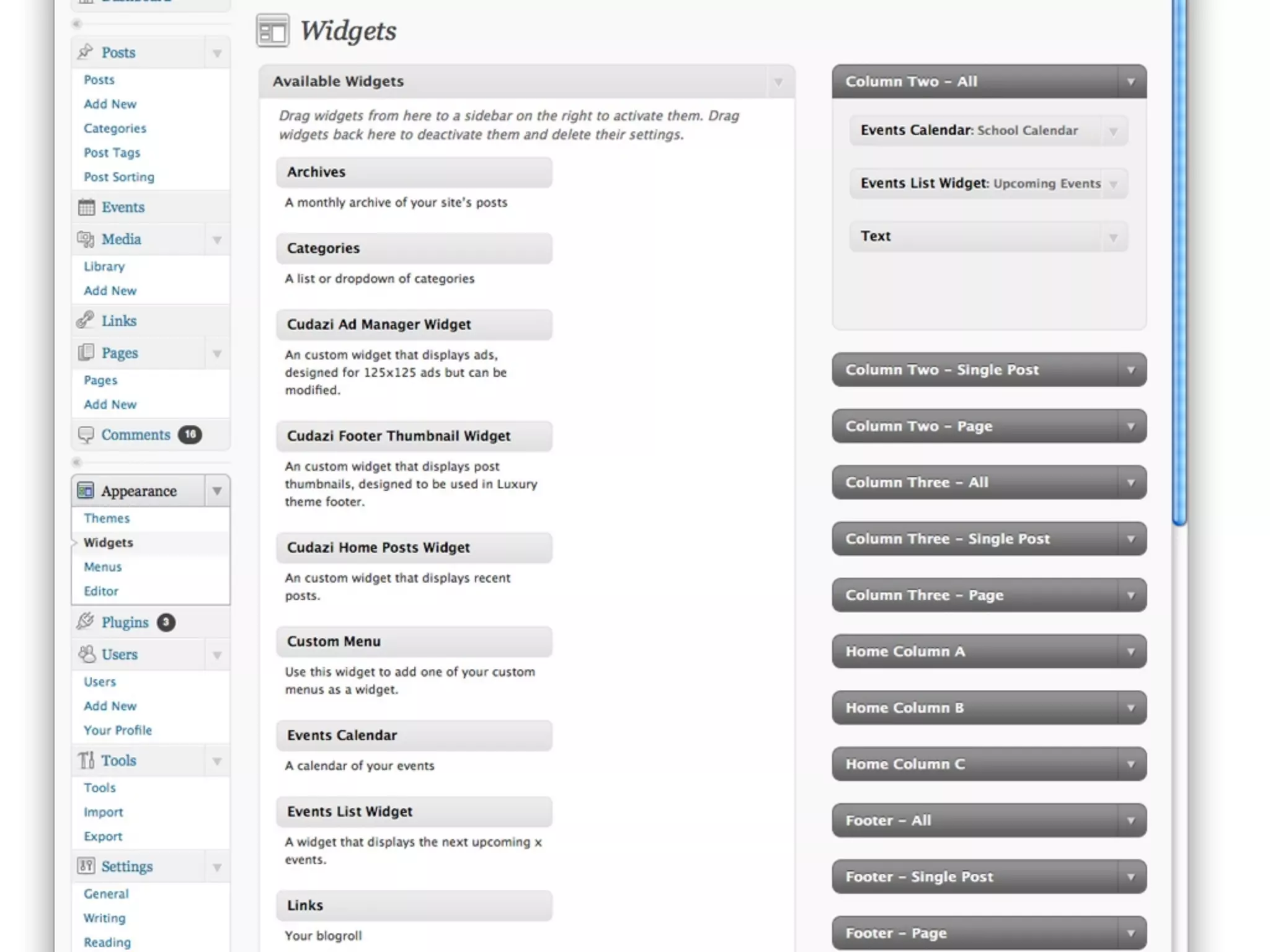1270x952 pixels.
Task: Click the Posts pushpin icon
Action: [86, 52]
